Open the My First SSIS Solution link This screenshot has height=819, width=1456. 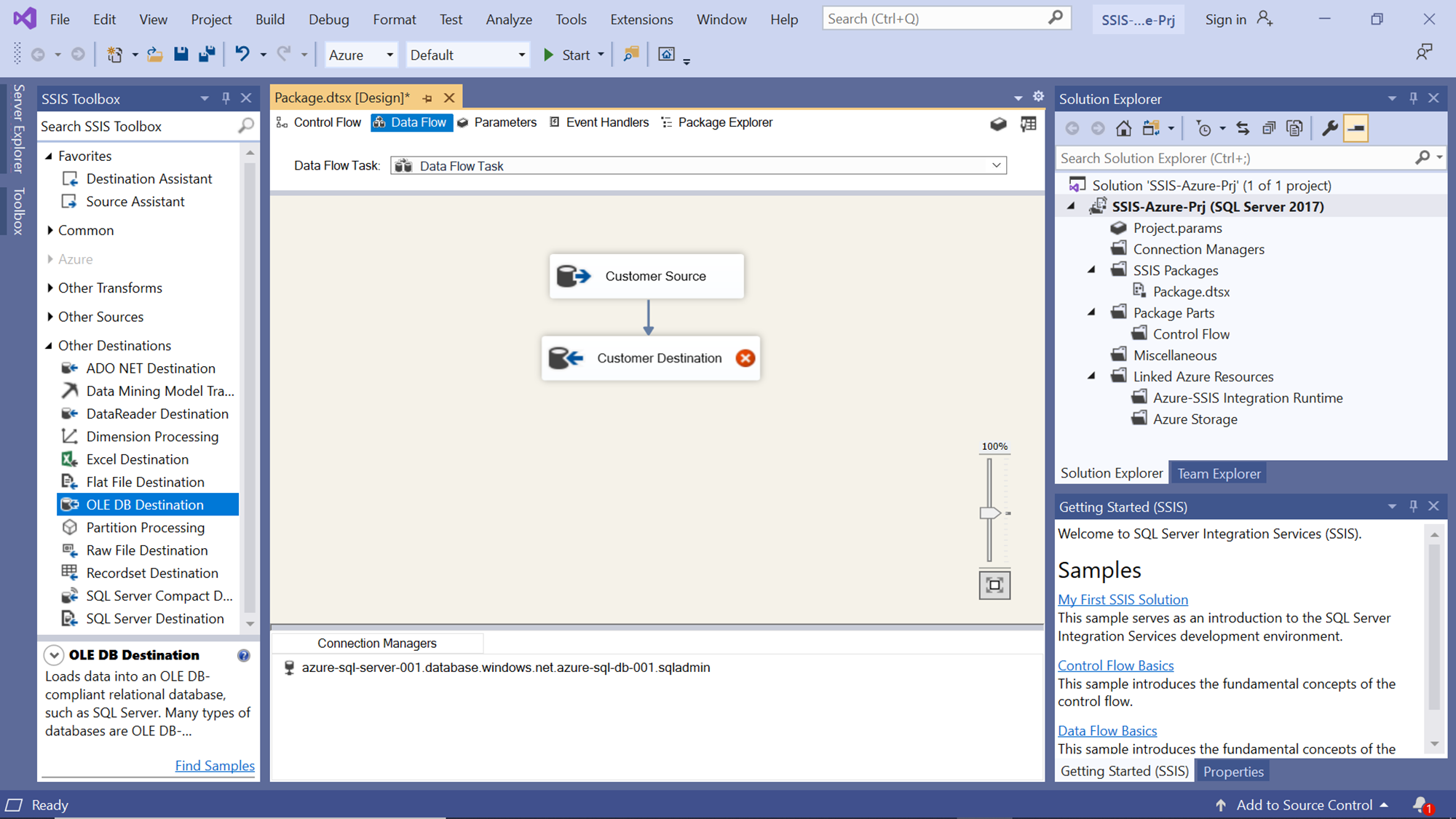(1123, 600)
